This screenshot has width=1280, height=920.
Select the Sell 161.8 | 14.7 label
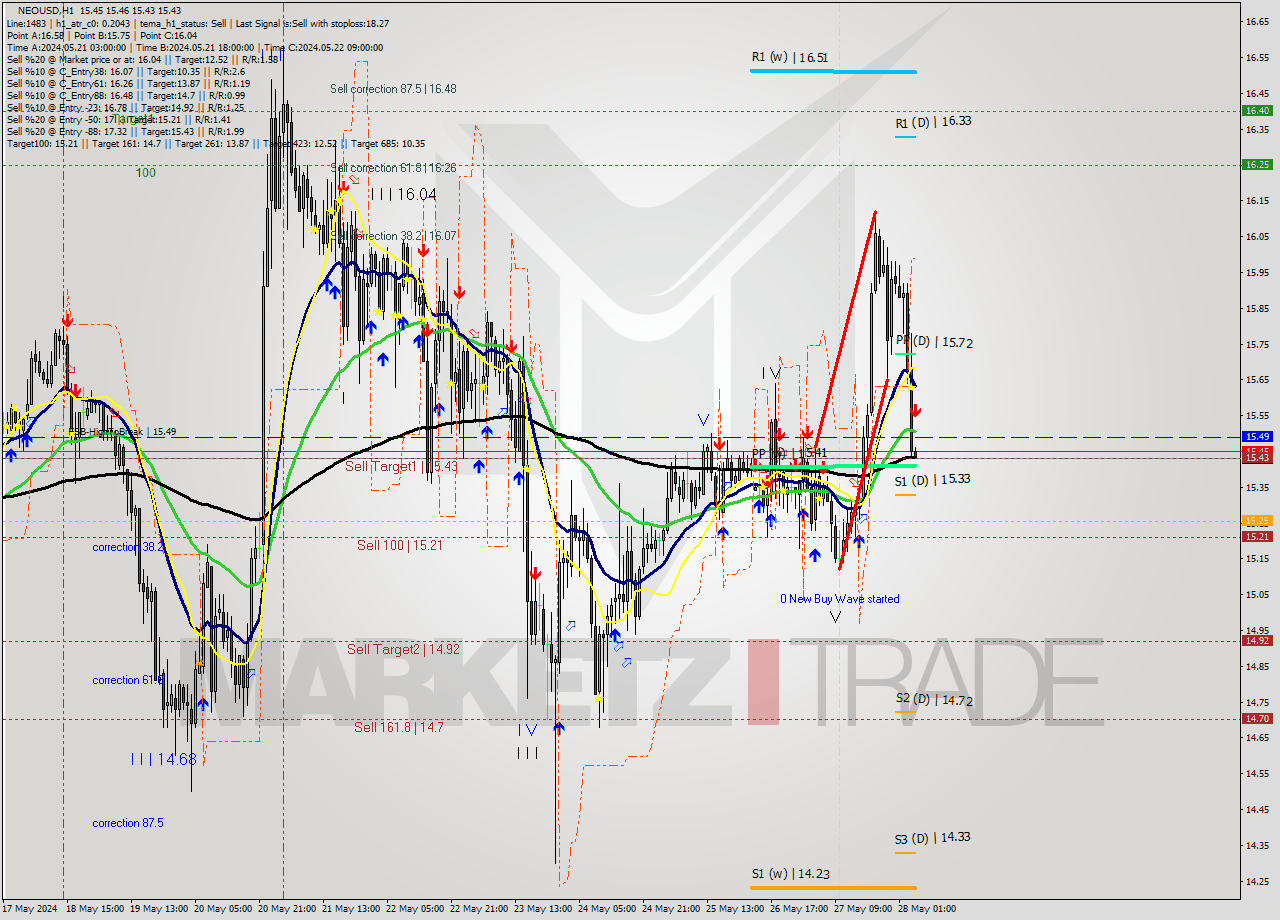click(398, 728)
